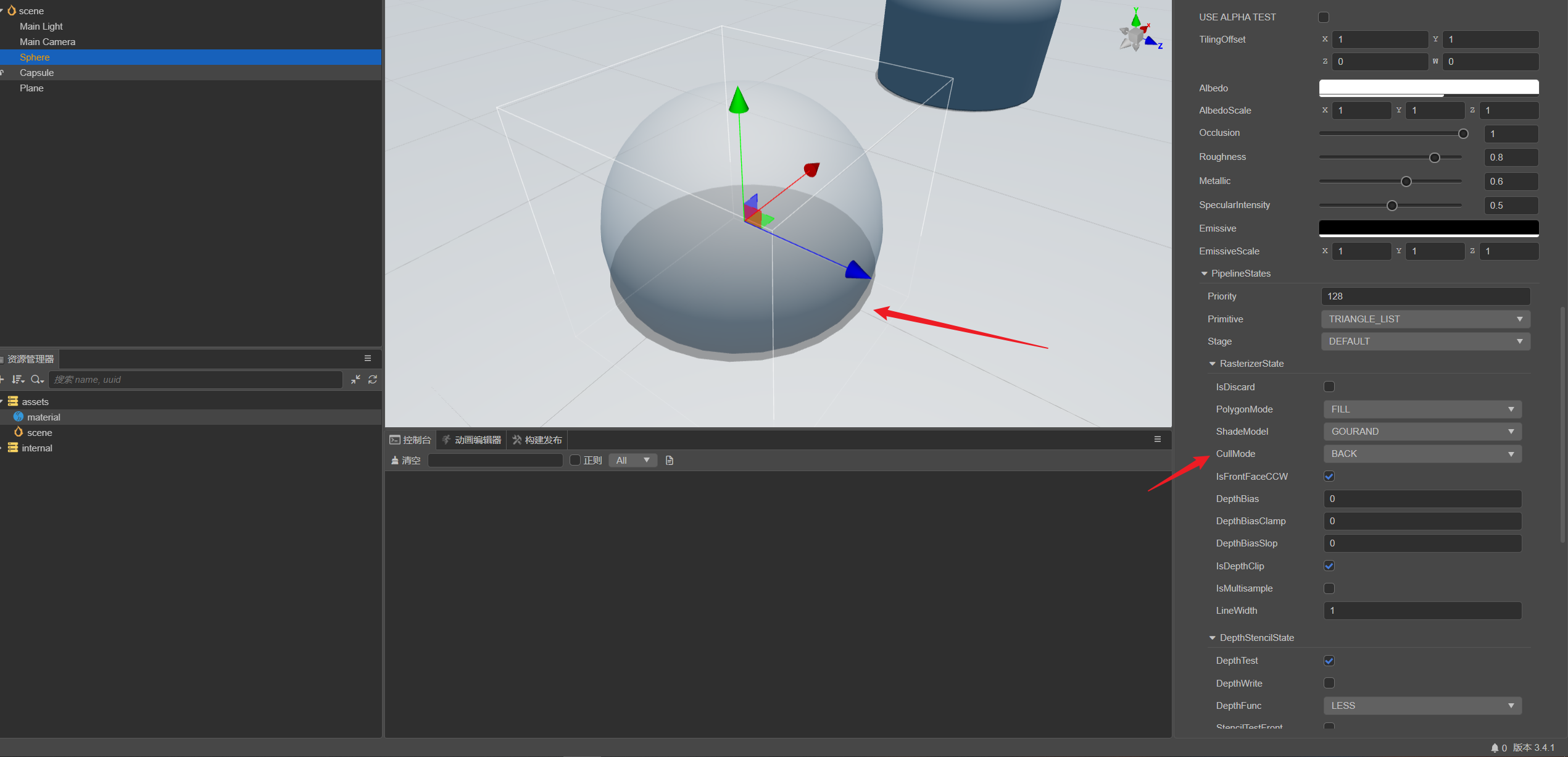The width and height of the screenshot is (1568, 757).
Task: Click the asset sort order icon
Action: [17, 380]
